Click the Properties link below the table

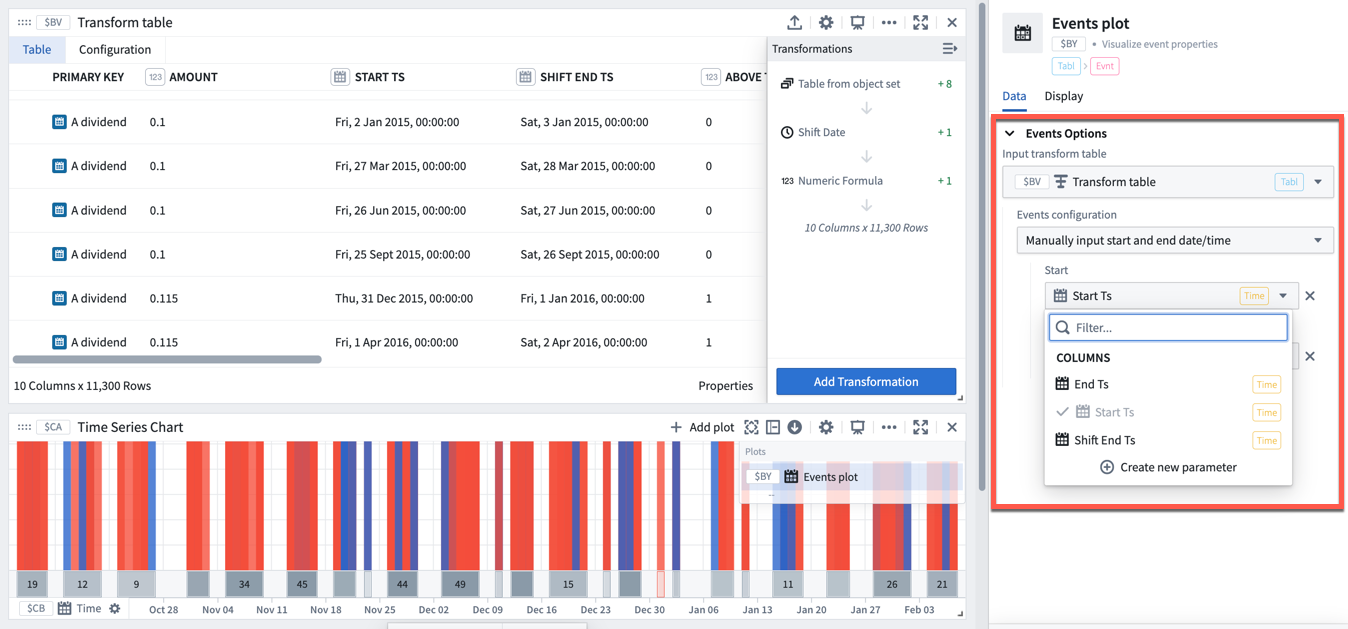coord(726,385)
